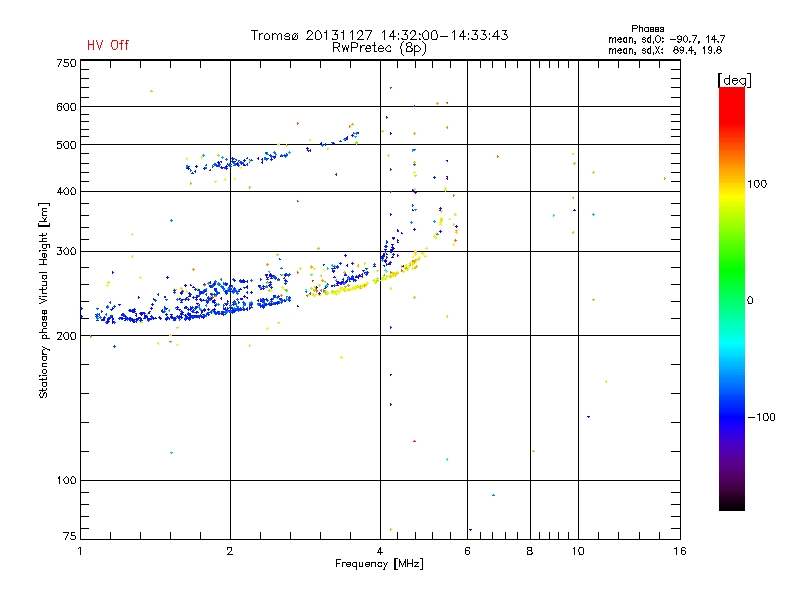Click the '-100' colorbar tick label
Image resolution: width=800 pixels, height=600 pixels.
point(761,417)
